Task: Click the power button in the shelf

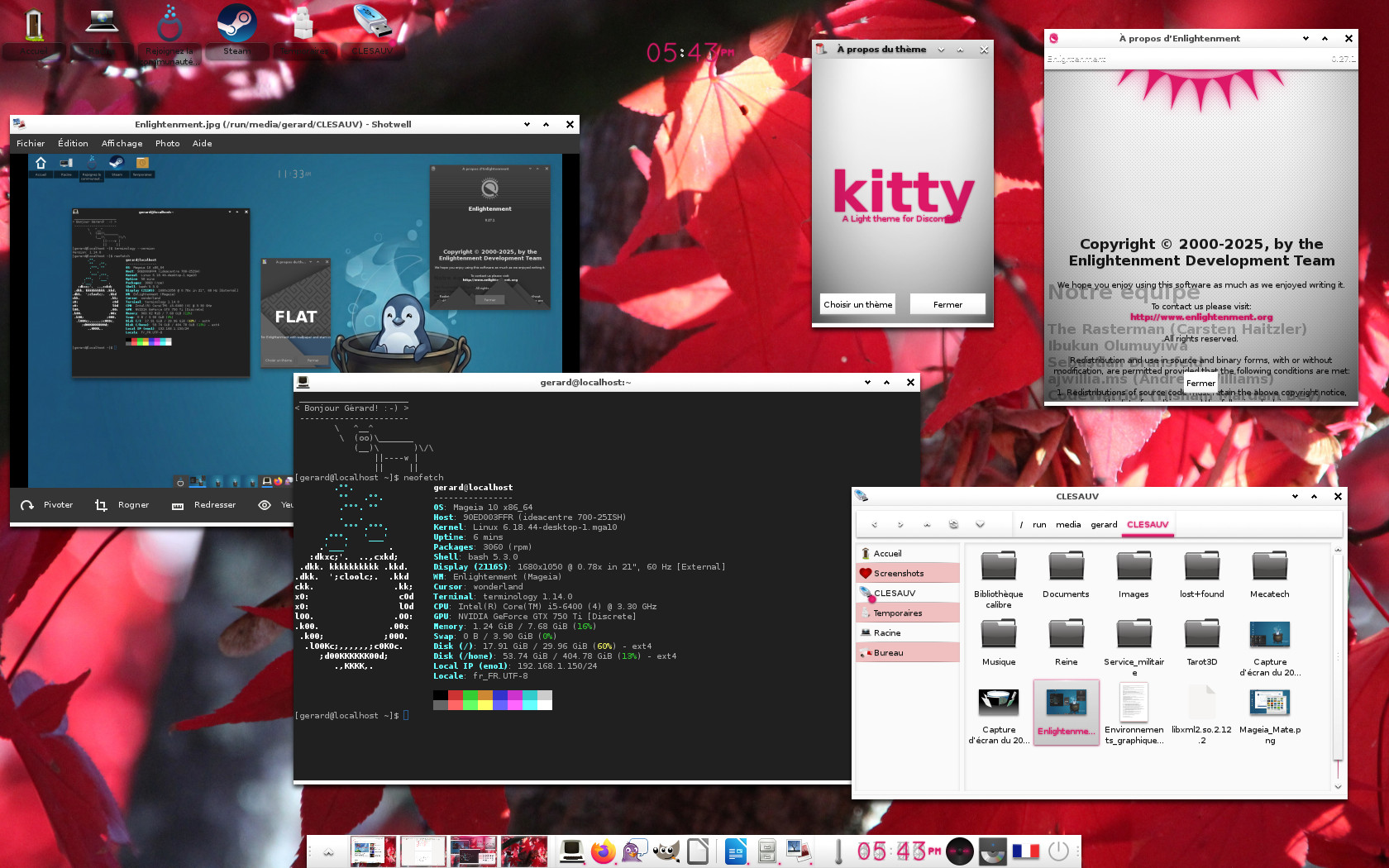Action: (1058, 851)
